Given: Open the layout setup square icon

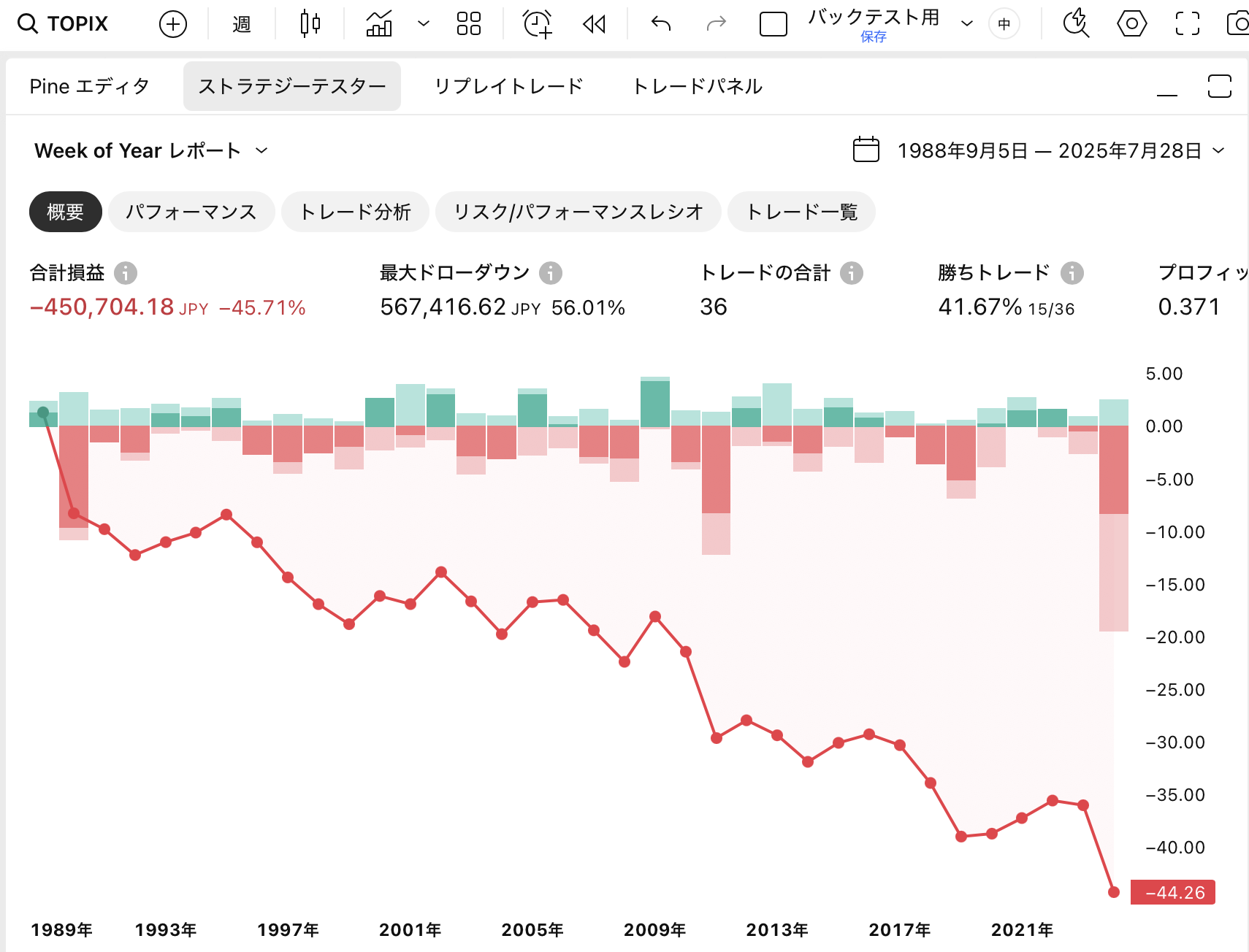Looking at the screenshot, I should click(774, 24).
